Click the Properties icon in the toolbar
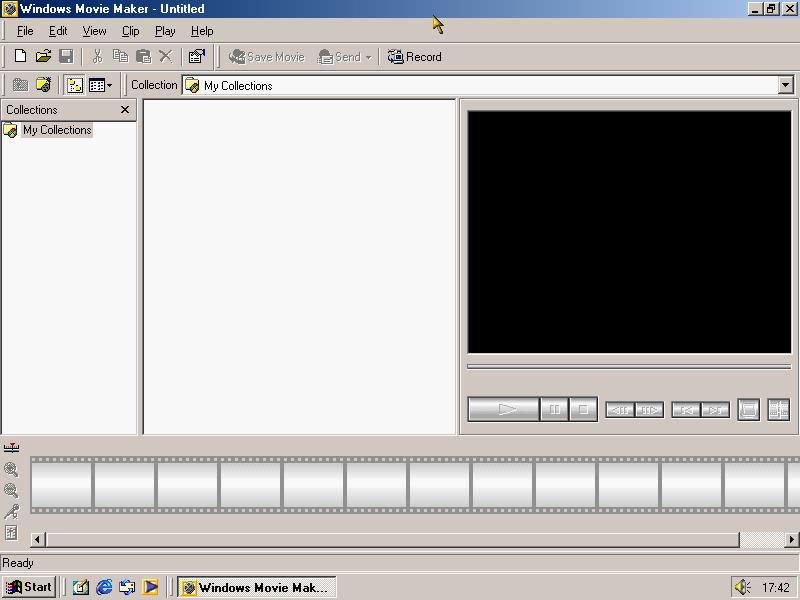Viewport: 800px width, 600px height. 197,57
